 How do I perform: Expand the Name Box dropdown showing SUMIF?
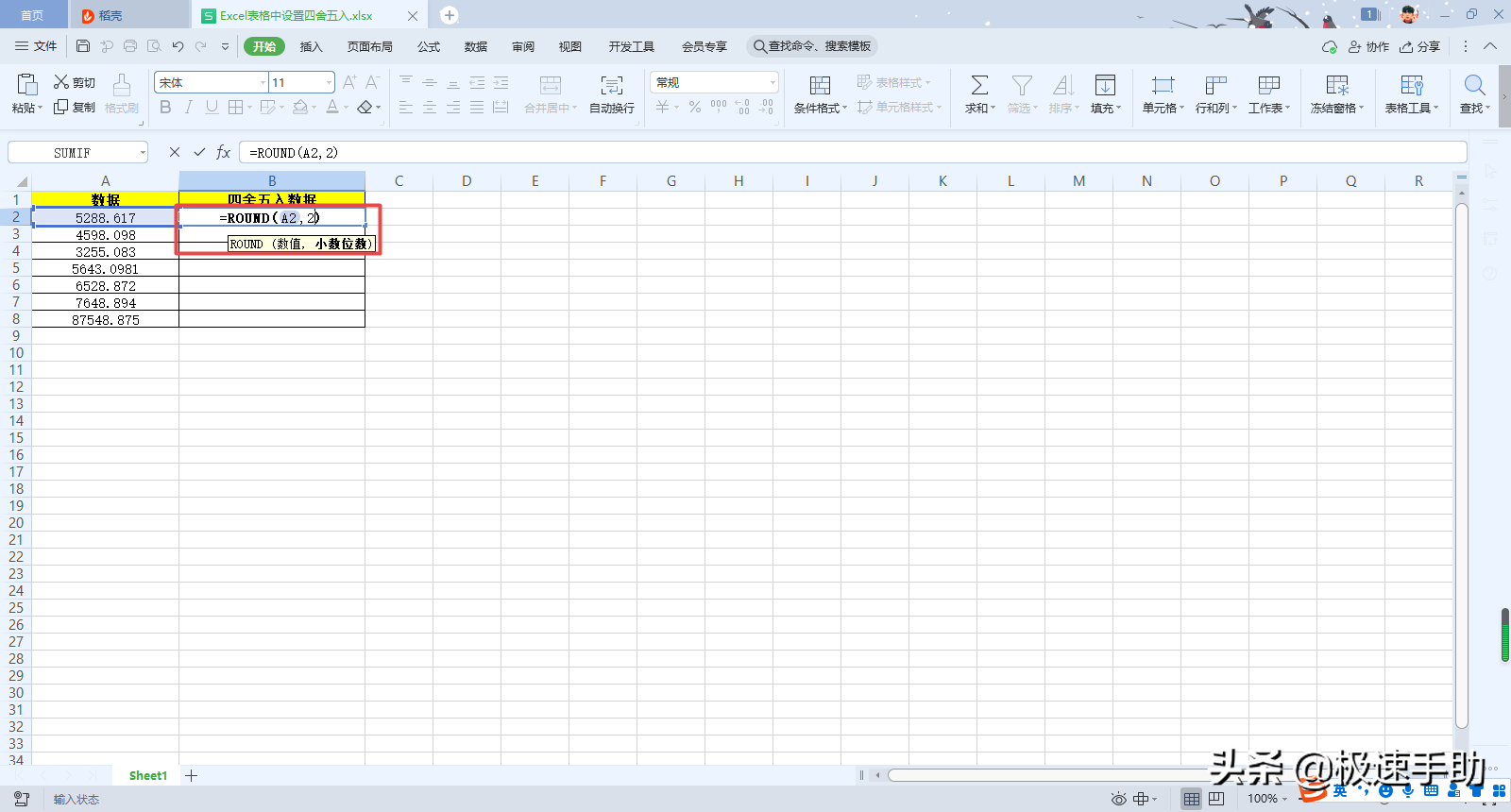(143, 153)
